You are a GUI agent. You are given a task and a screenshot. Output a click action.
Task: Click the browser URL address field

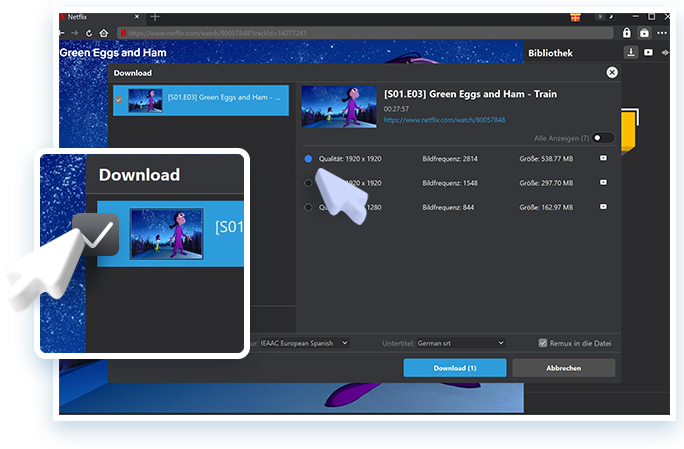click(365, 33)
